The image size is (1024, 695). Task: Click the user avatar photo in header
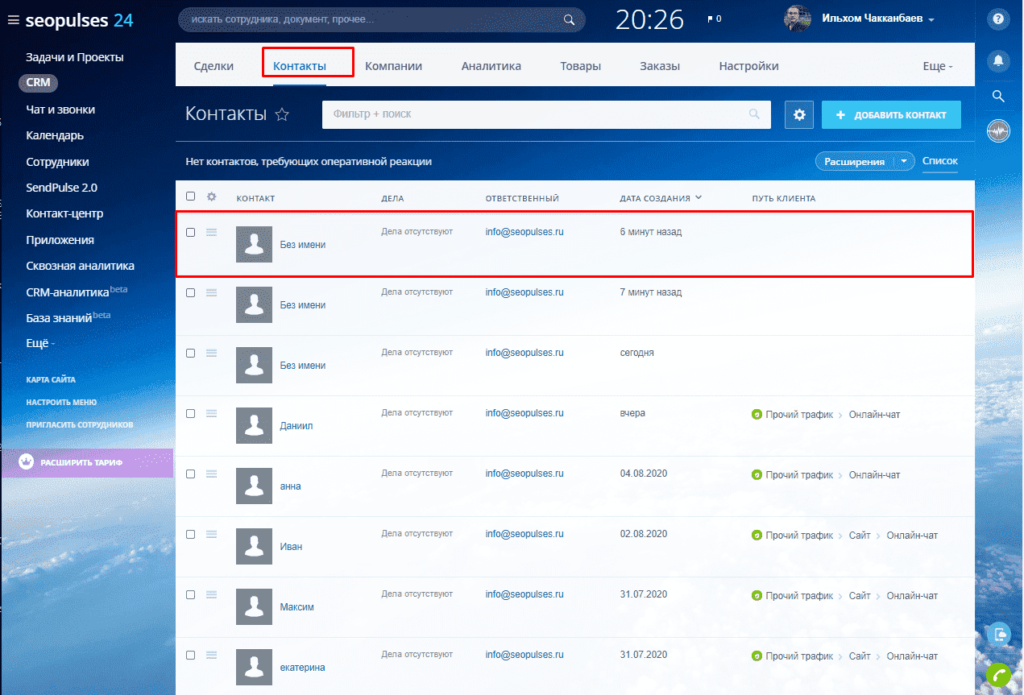point(797,19)
